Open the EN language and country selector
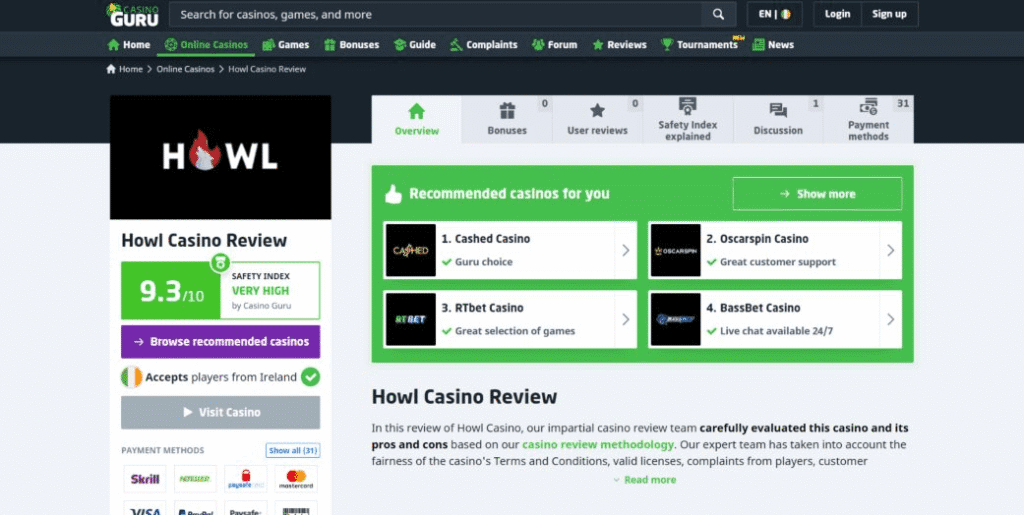The height and width of the screenshot is (515, 1024). pyautogui.click(x=775, y=14)
